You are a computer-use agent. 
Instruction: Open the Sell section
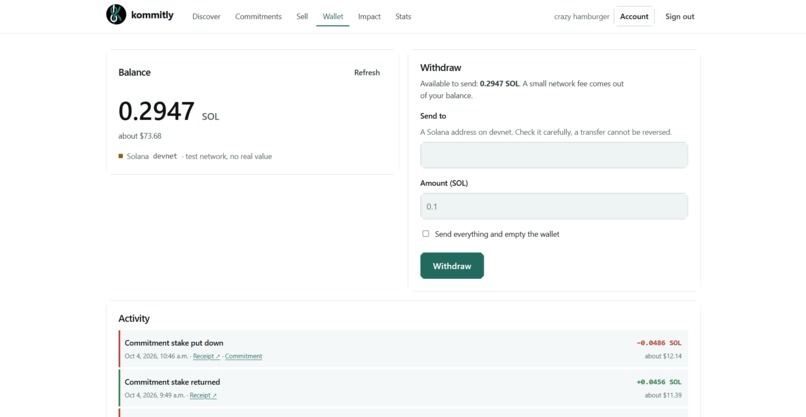point(302,16)
